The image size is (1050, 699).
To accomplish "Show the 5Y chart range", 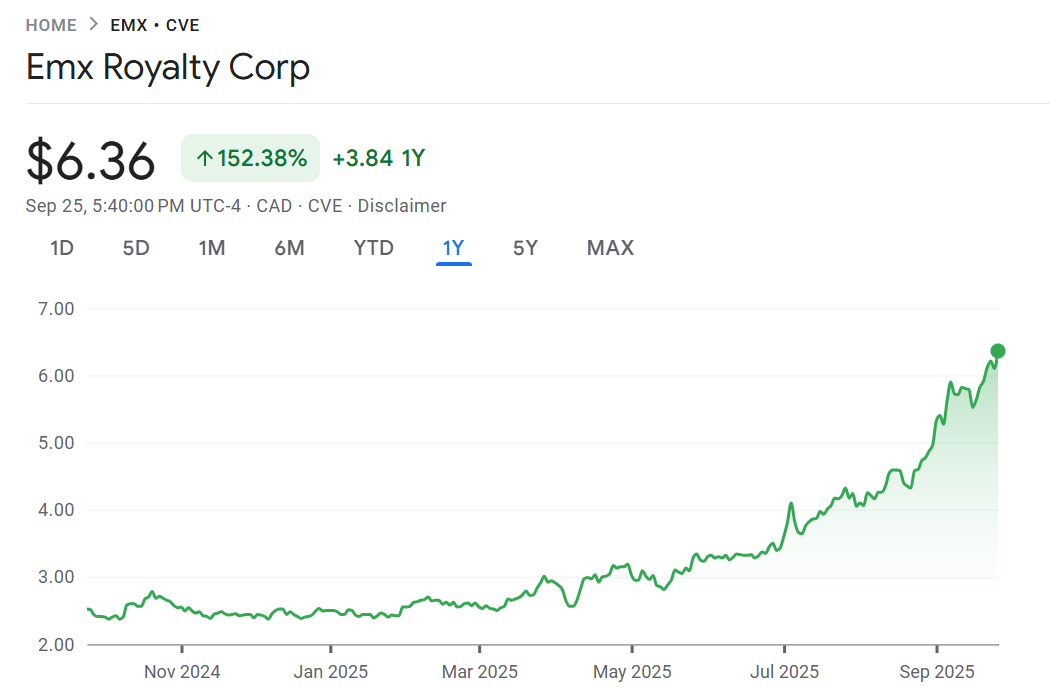I will (x=525, y=248).
